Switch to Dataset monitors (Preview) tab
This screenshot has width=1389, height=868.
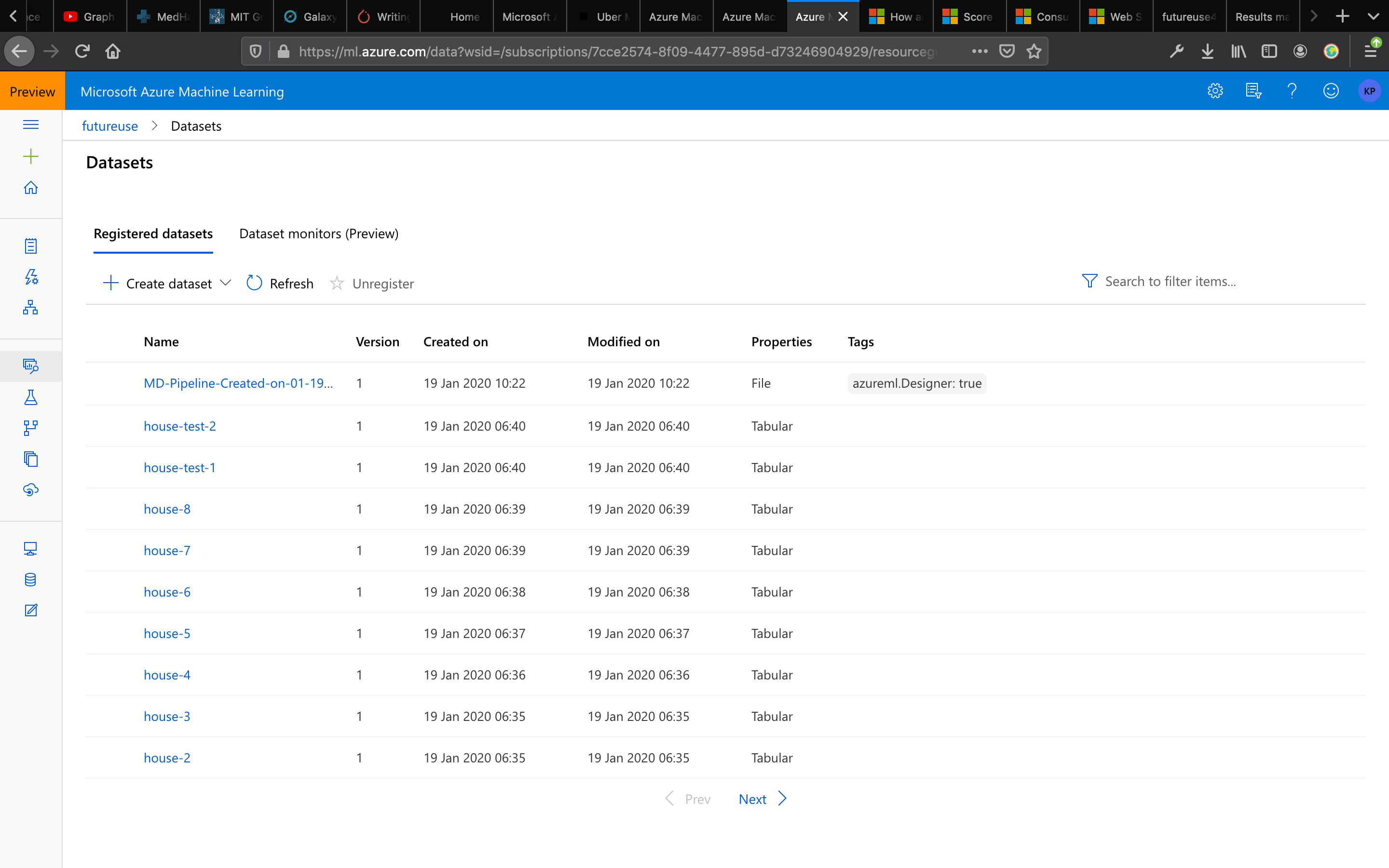click(x=318, y=234)
